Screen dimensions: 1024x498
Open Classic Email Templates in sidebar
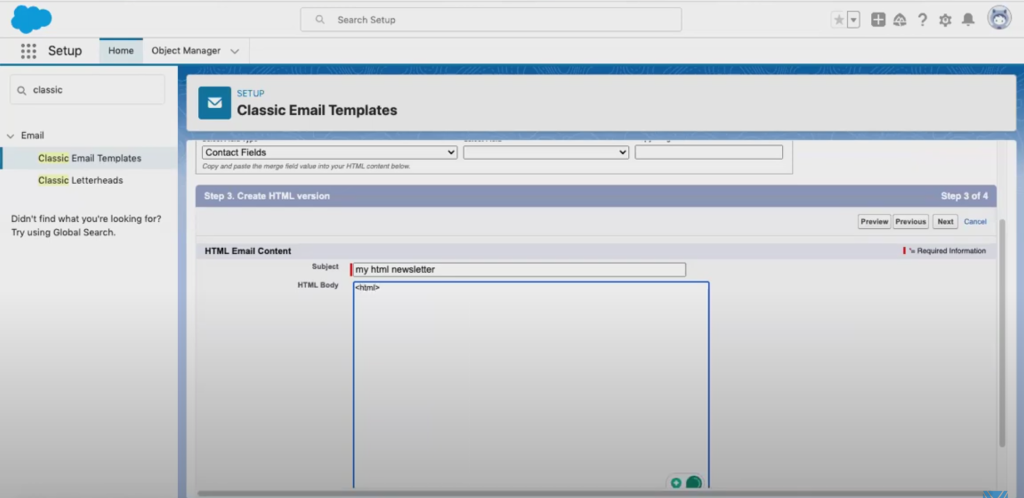pyautogui.click(x=89, y=158)
